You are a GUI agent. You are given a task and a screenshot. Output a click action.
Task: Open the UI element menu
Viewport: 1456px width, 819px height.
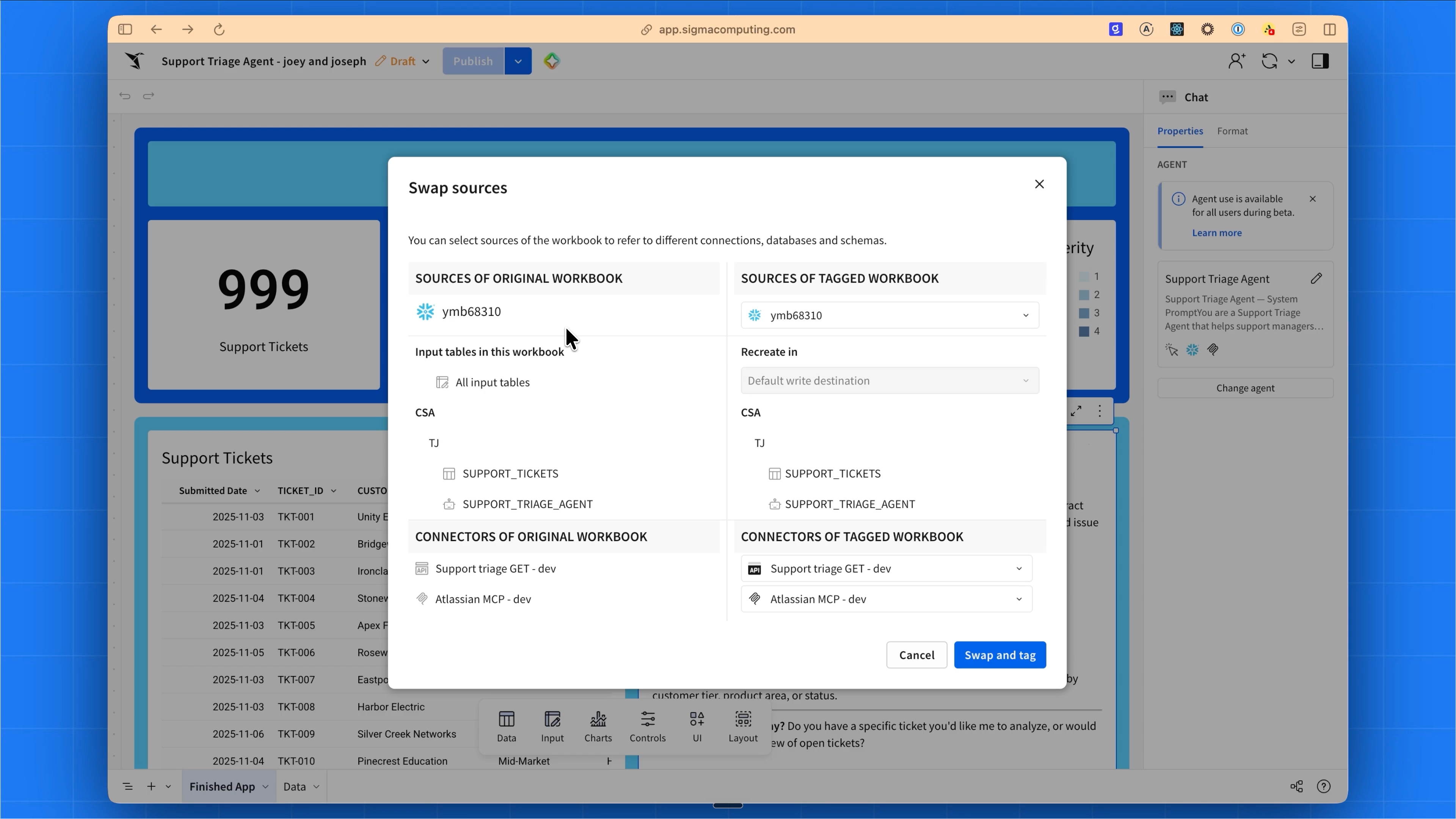tap(697, 726)
